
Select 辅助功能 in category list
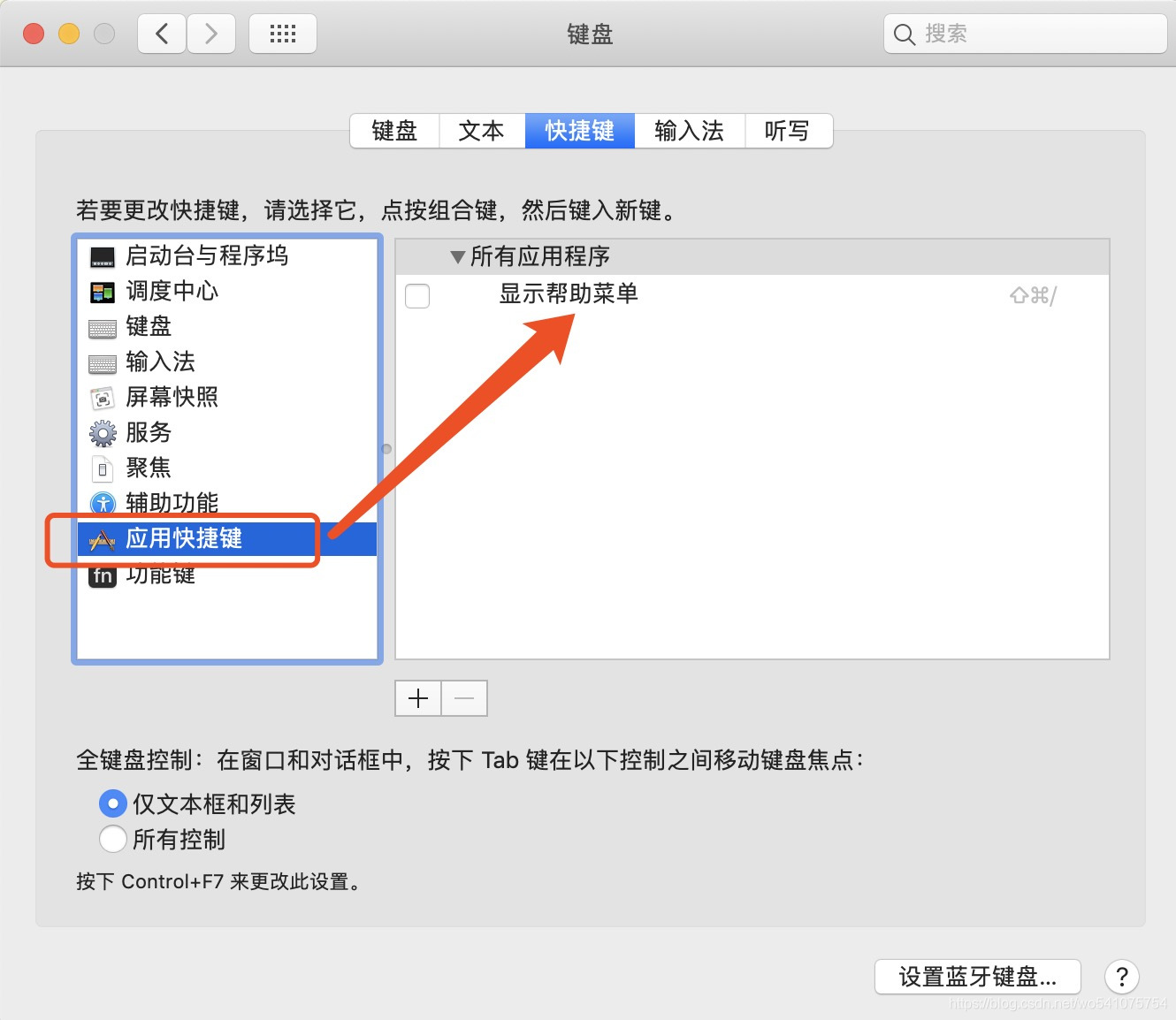227,504
